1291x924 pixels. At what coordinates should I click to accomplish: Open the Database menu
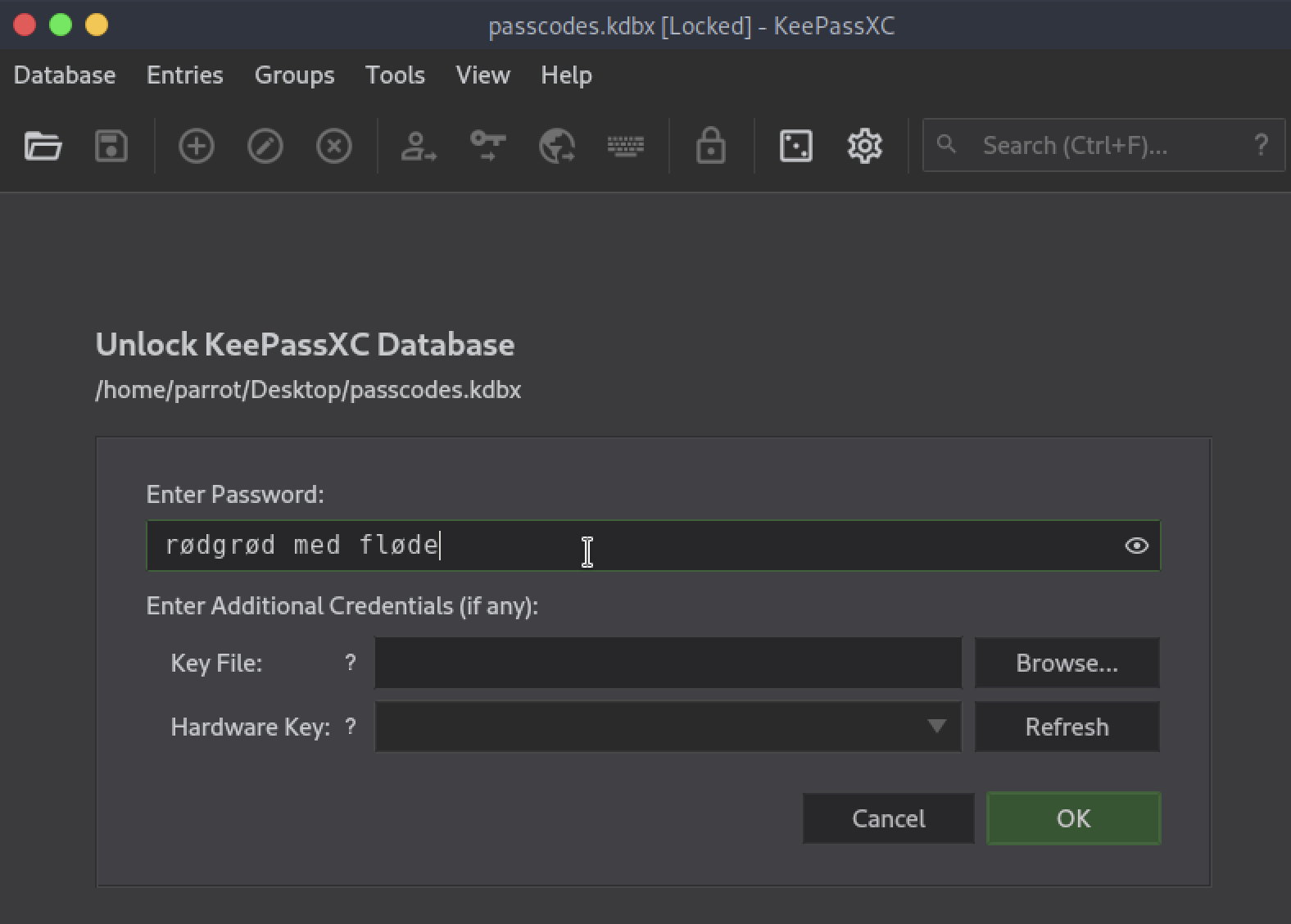[x=65, y=75]
